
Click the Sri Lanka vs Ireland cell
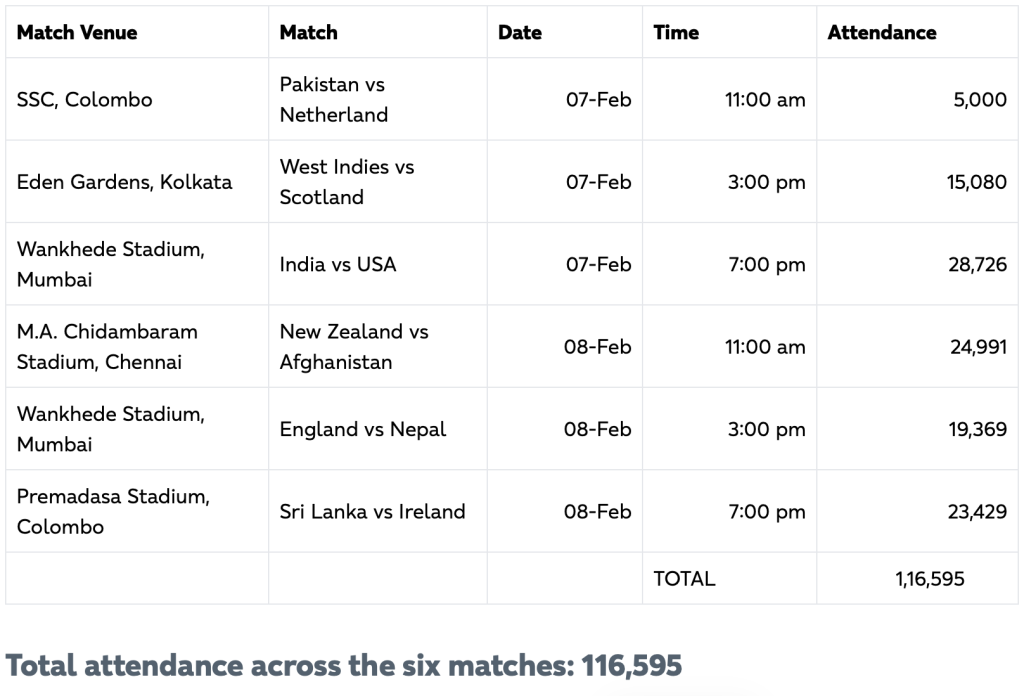point(372,512)
